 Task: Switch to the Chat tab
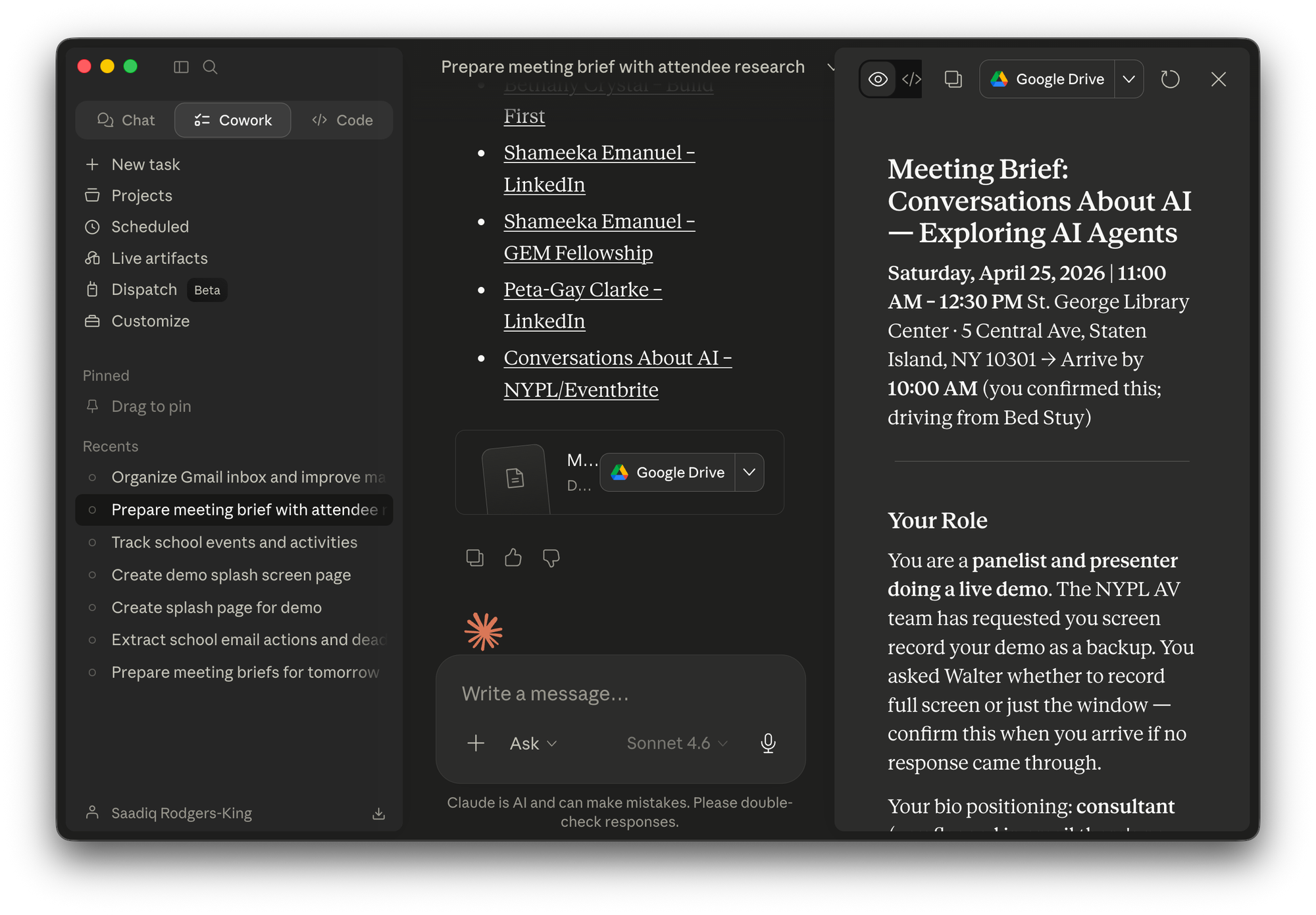click(126, 120)
